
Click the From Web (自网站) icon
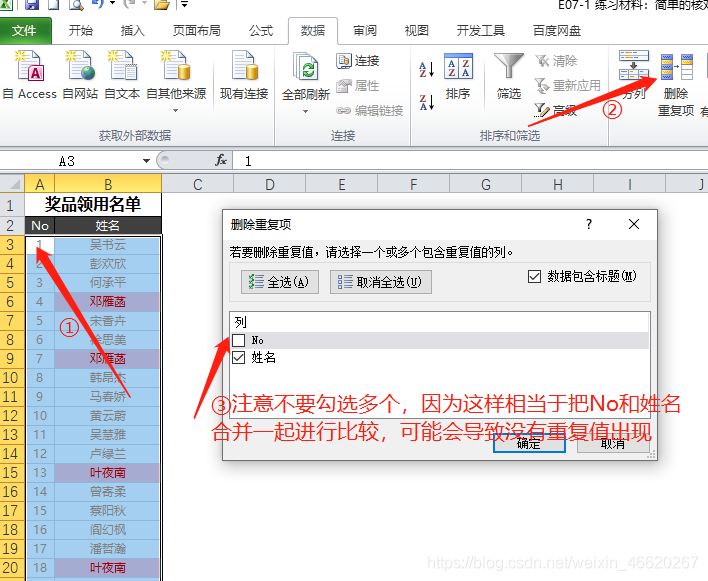(80, 66)
